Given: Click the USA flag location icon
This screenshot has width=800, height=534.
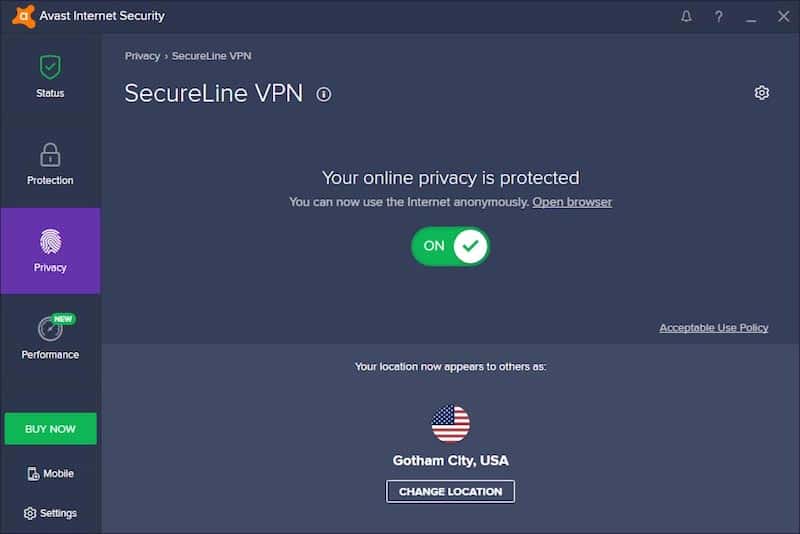Looking at the screenshot, I should [x=450, y=424].
